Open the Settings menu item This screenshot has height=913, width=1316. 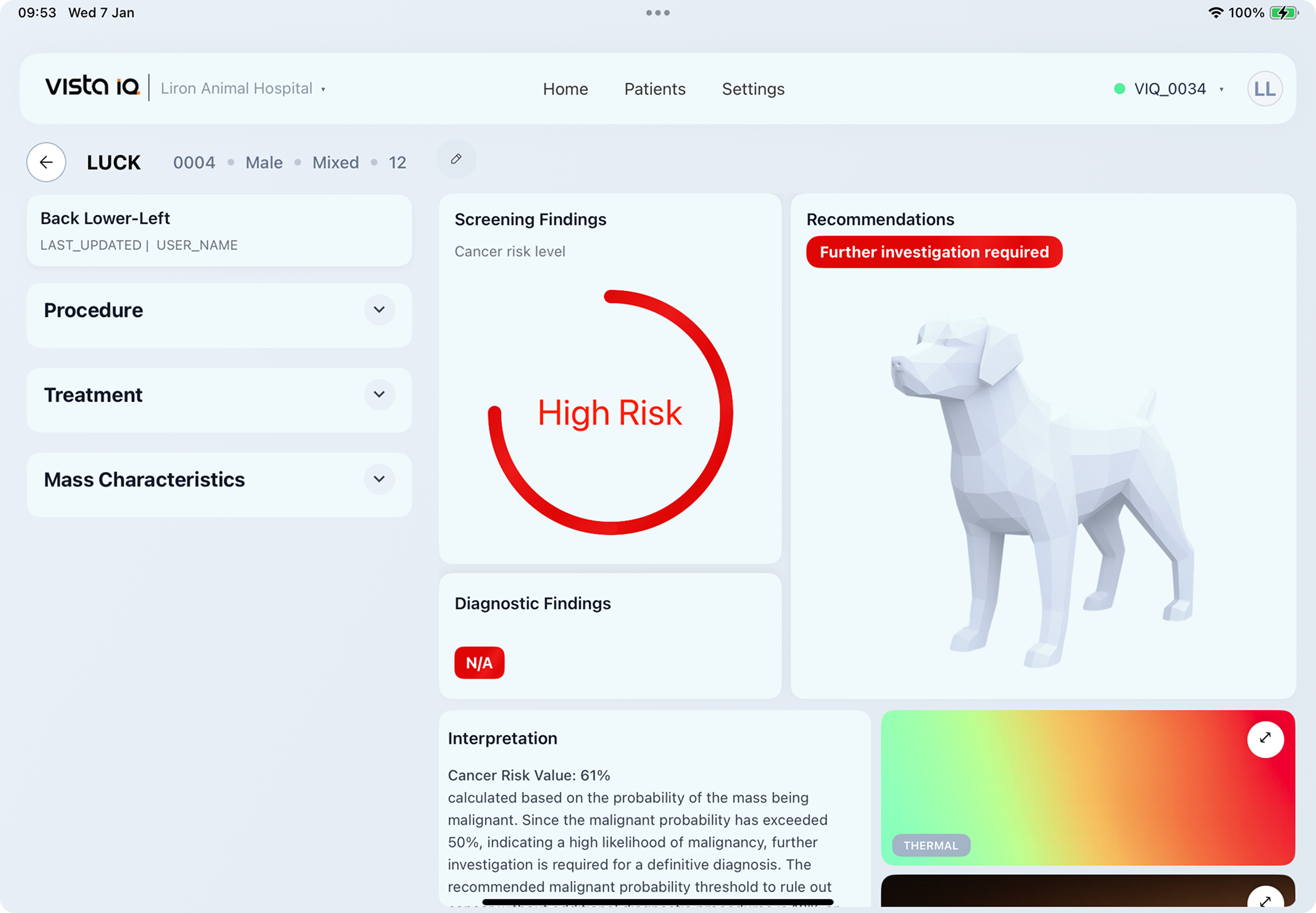click(753, 89)
